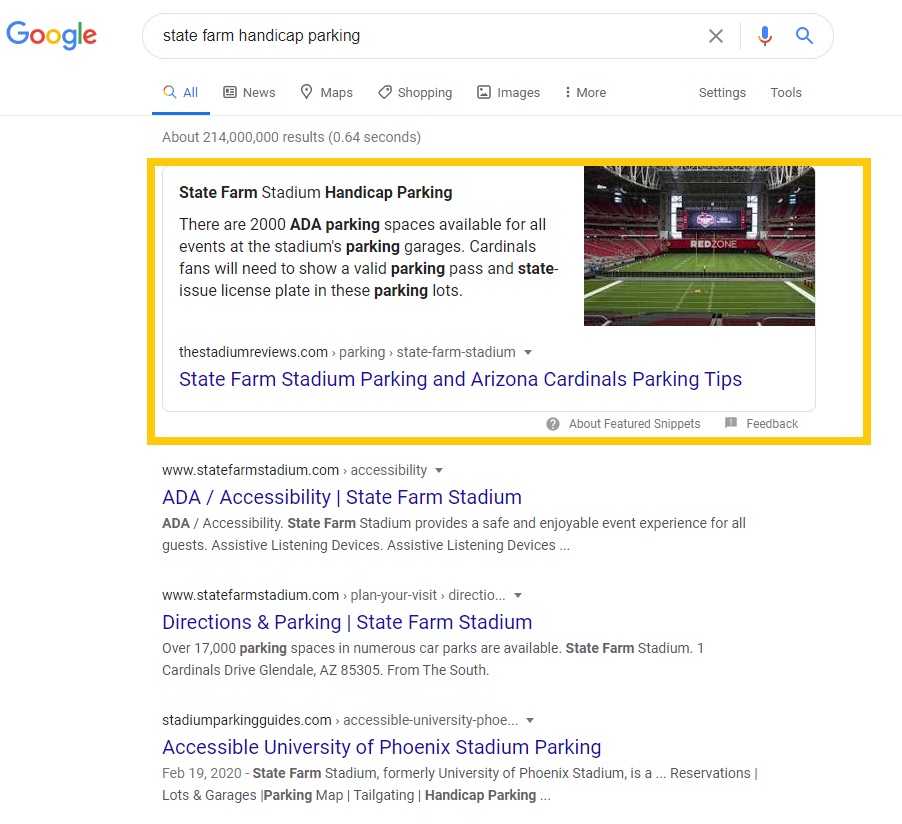Screen dimensions: 902x824
Task: Open the Shopping tab with the tag icon
Action: pos(415,92)
